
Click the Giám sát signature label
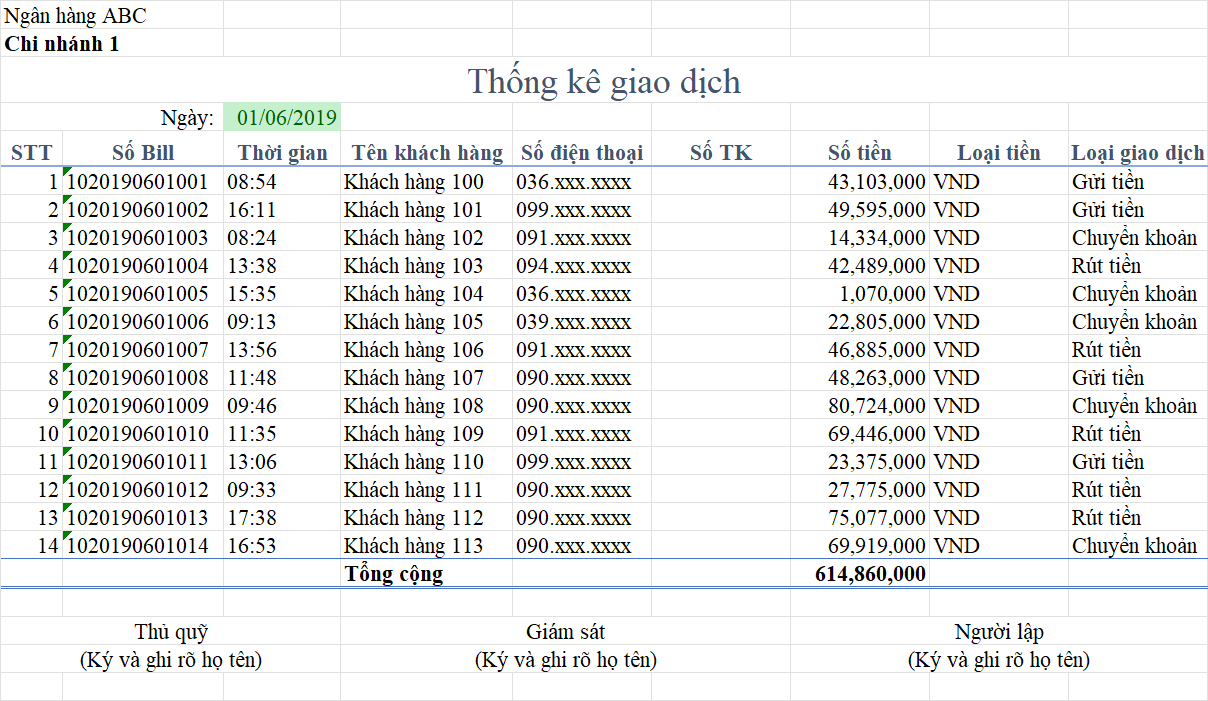[x=566, y=632]
